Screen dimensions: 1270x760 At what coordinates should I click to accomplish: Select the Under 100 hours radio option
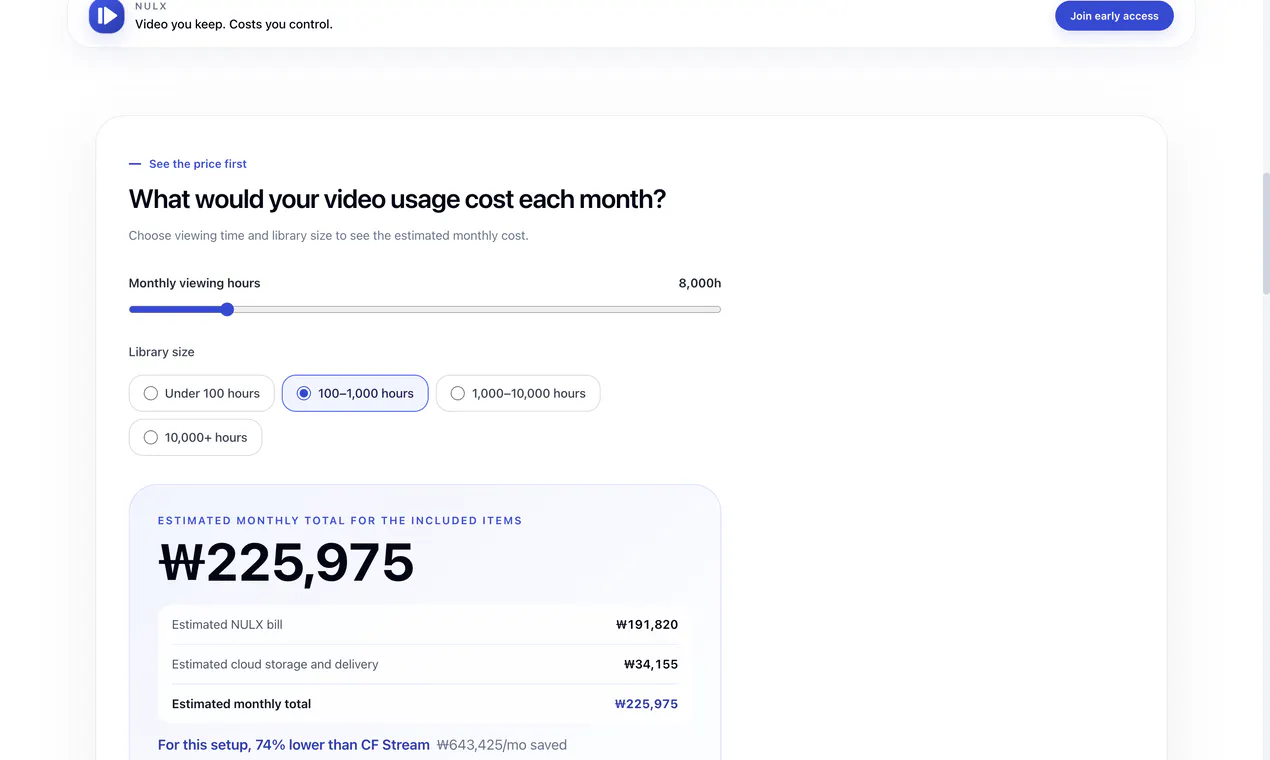click(x=202, y=393)
